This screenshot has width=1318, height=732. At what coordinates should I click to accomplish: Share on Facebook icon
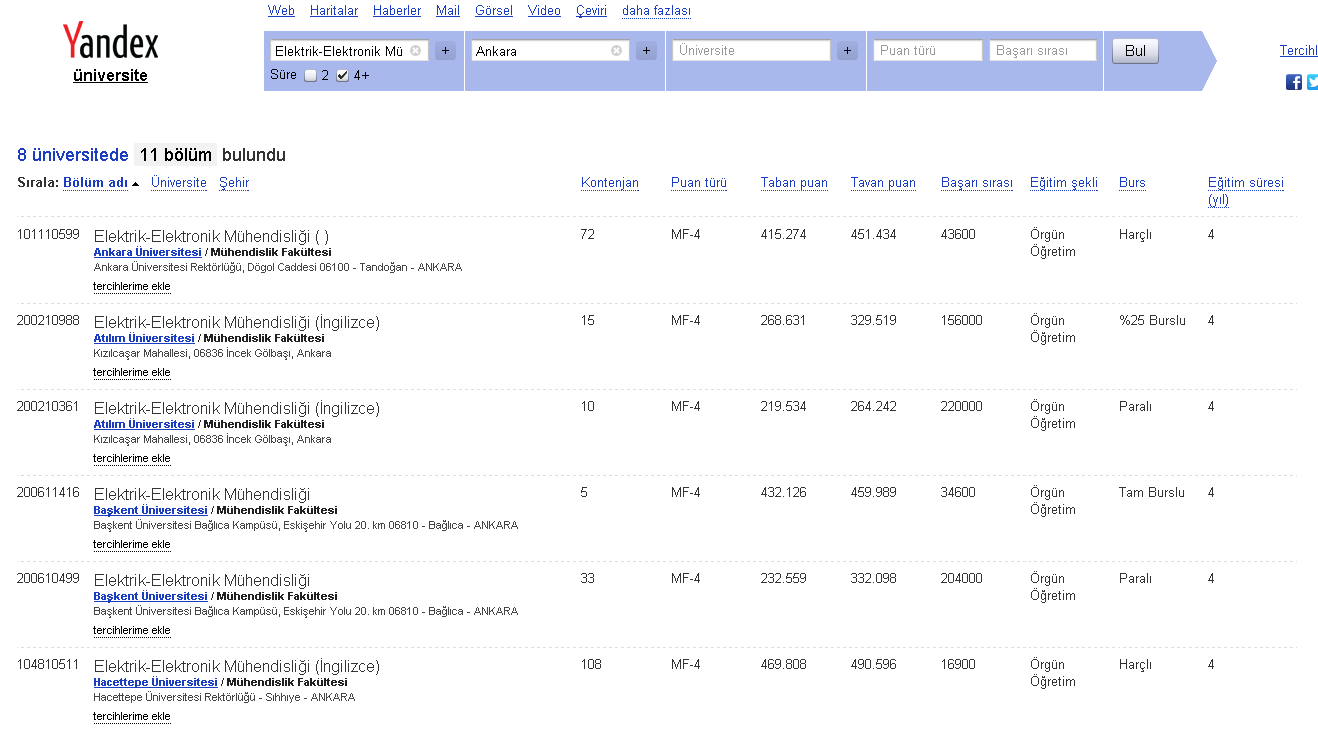tap(1294, 82)
